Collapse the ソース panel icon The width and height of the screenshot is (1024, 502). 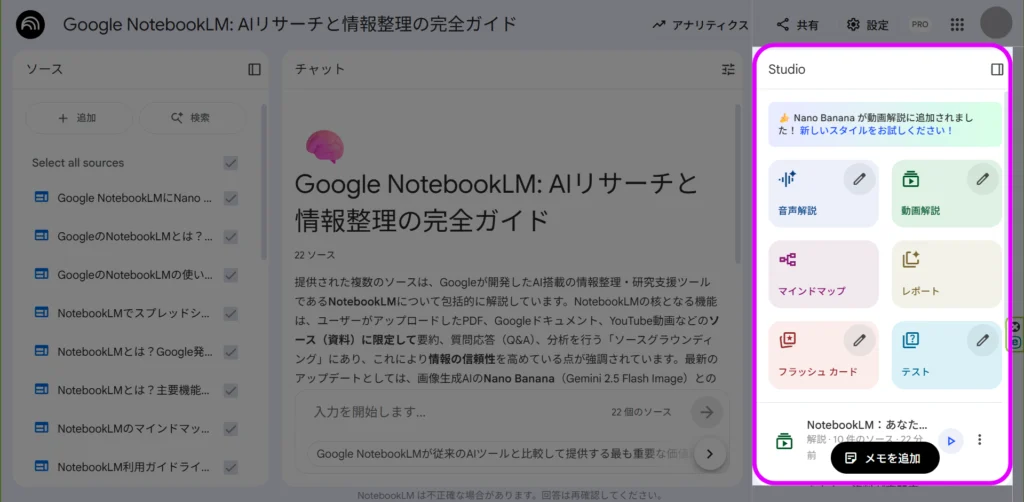255,69
